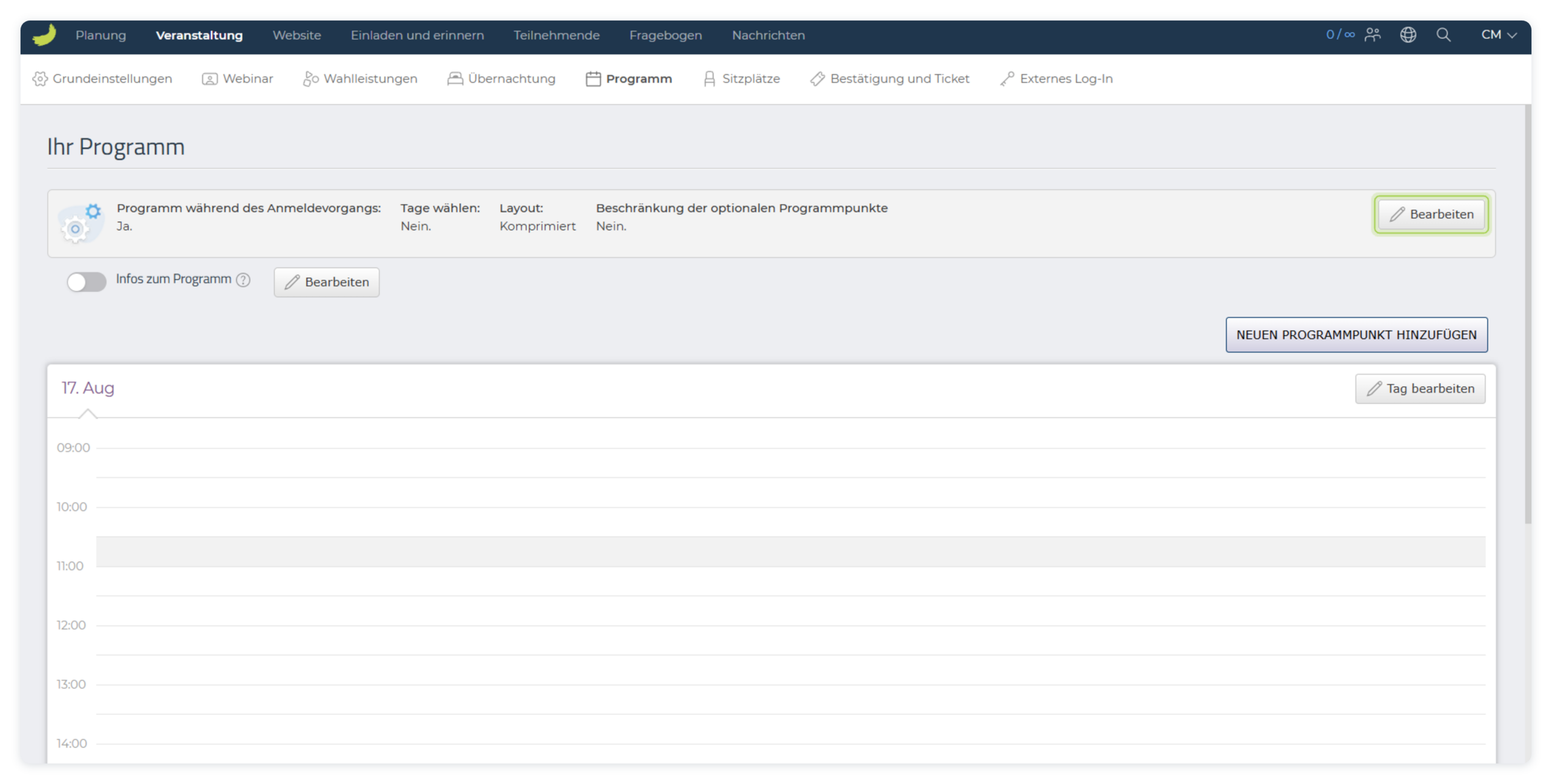Image resolution: width=1552 pixels, height=784 pixels.
Task: Click the 14:00 time label
Action: pos(72,743)
